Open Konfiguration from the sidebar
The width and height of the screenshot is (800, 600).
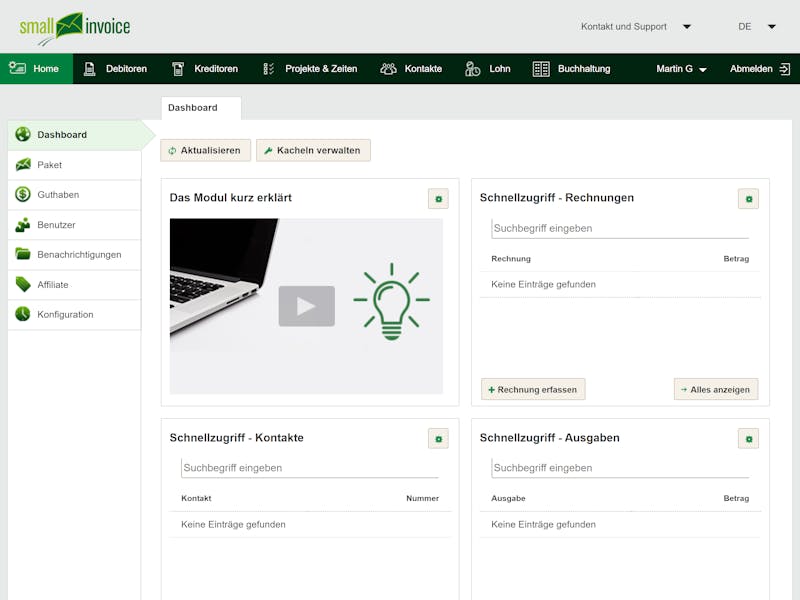pyautogui.click(x=65, y=315)
